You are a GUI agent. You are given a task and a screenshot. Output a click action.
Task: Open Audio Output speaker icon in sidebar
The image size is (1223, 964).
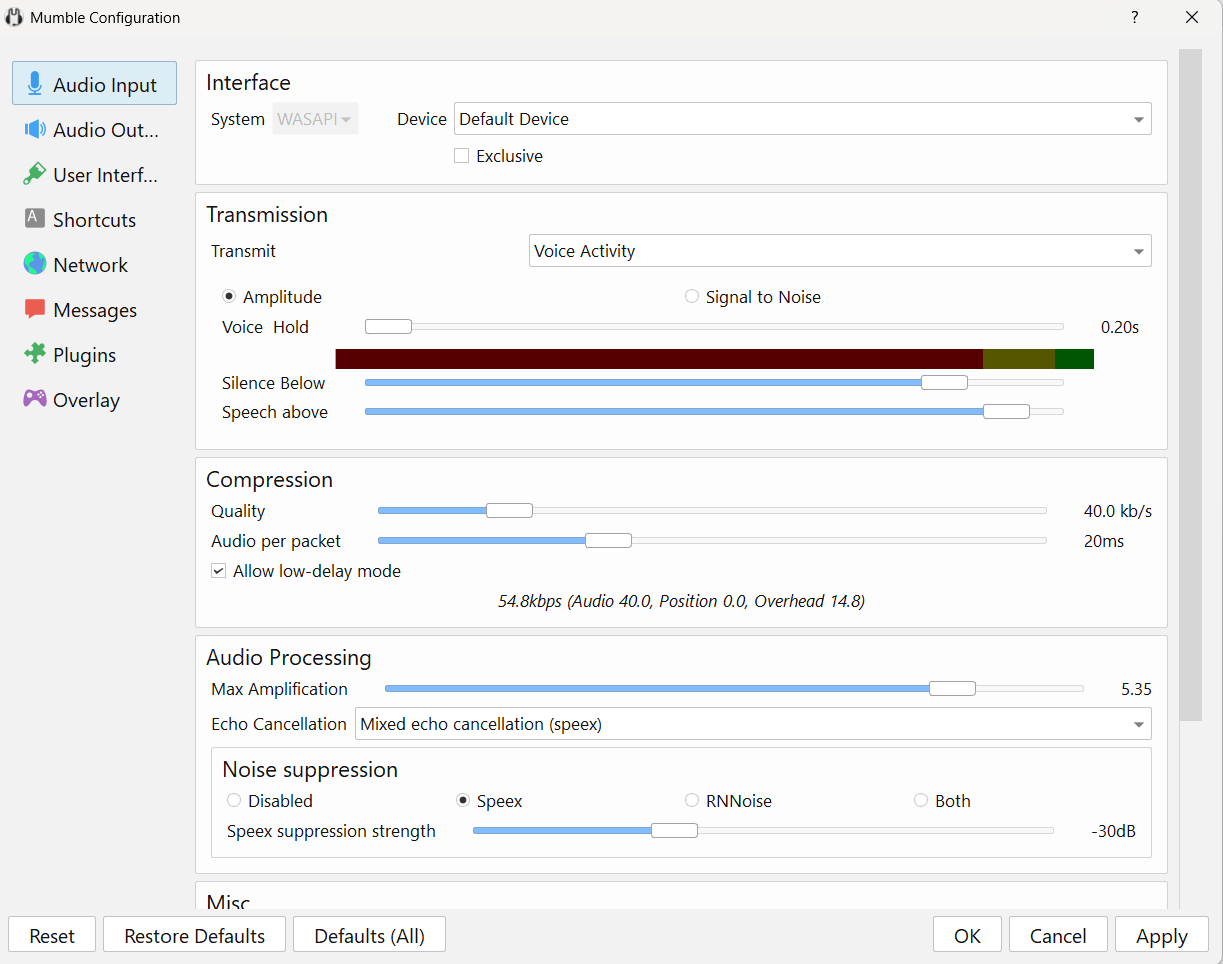[35, 129]
